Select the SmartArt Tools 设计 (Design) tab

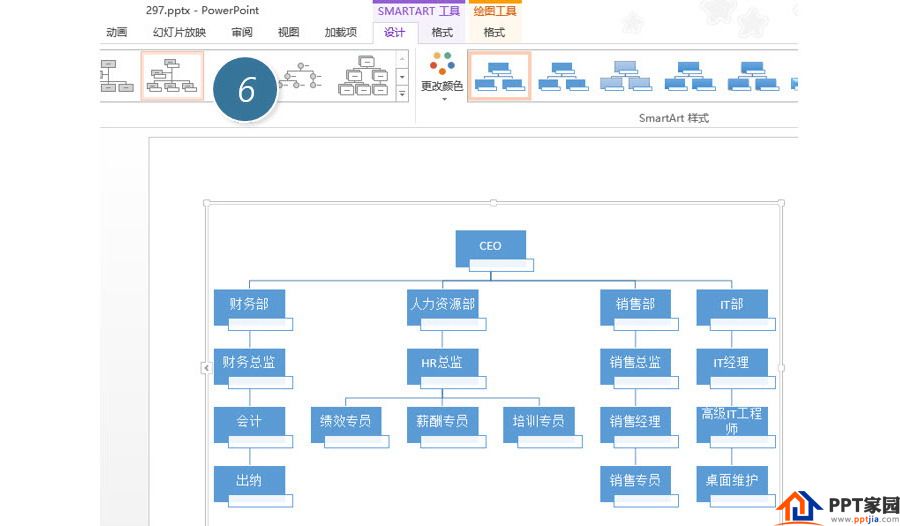click(394, 32)
